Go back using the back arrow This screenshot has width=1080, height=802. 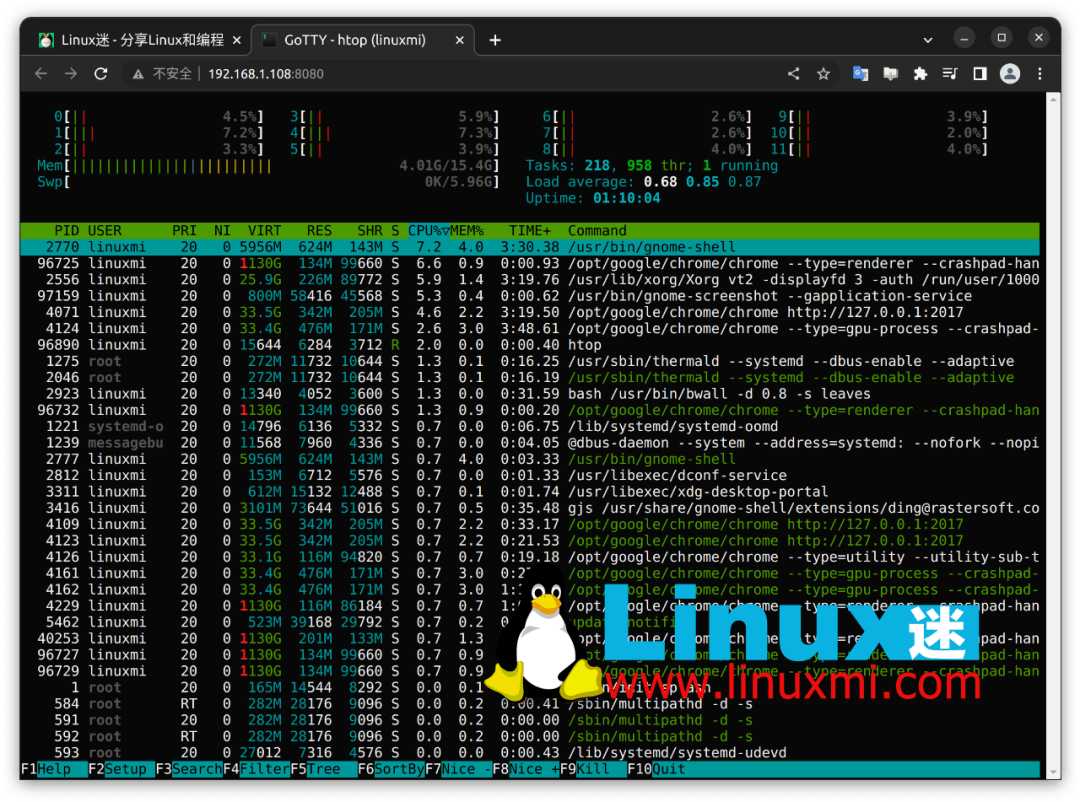click(40, 73)
